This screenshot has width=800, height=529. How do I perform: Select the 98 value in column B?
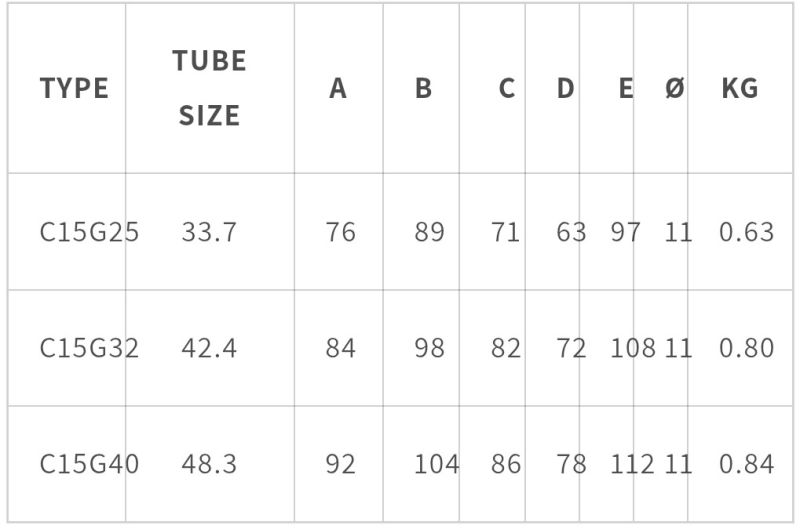[x=429, y=349]
